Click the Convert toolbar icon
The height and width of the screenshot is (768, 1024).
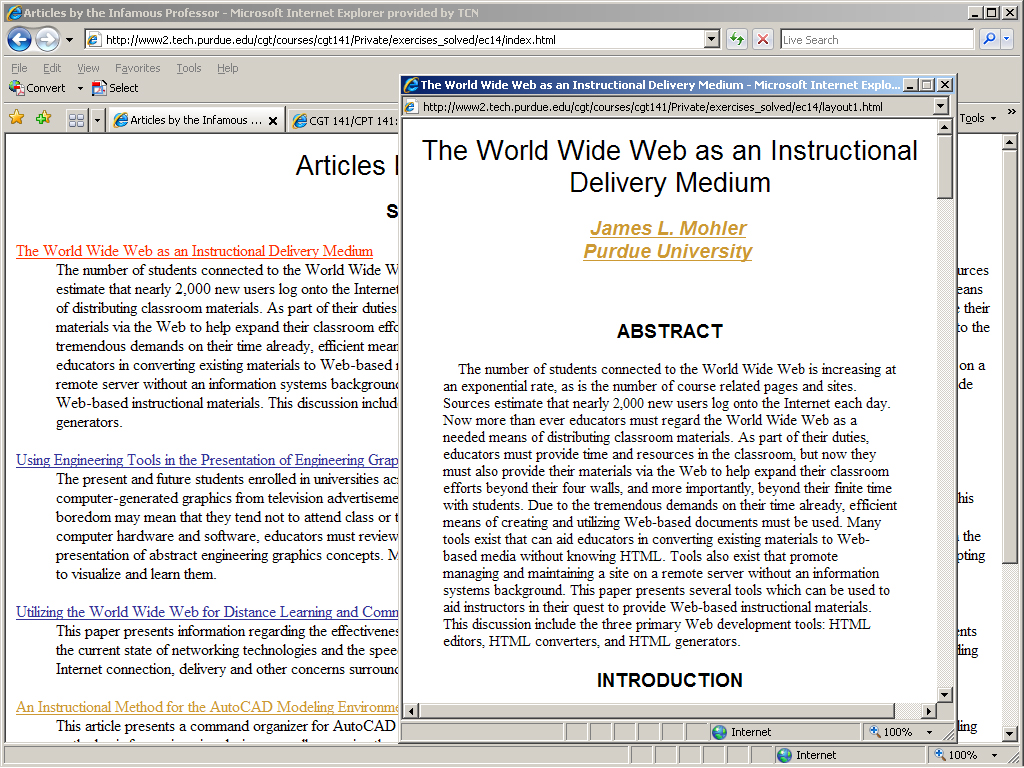tap(37, 88)
